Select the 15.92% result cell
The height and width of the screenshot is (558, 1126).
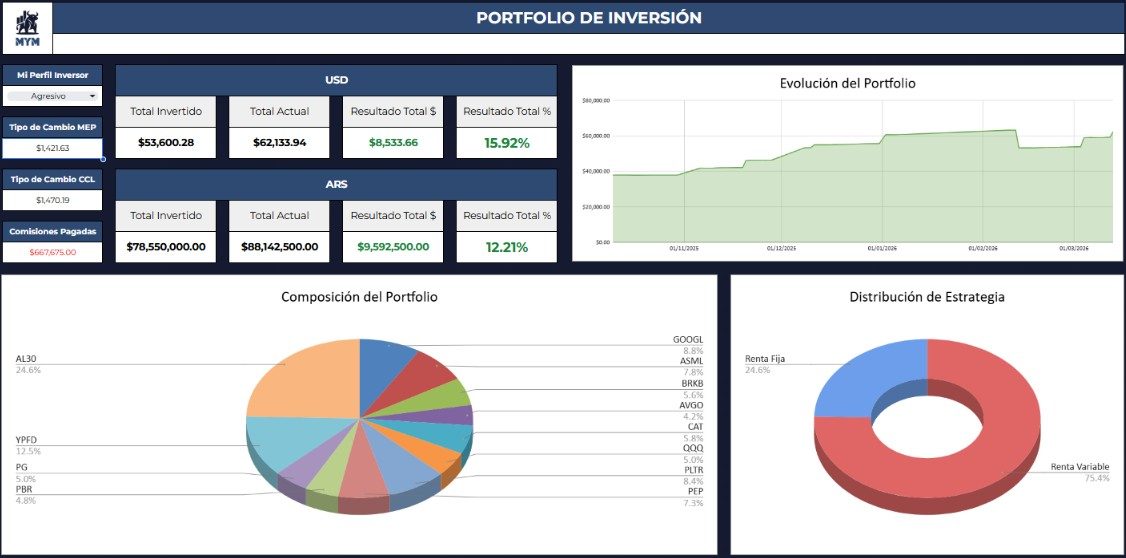(506, 142)
